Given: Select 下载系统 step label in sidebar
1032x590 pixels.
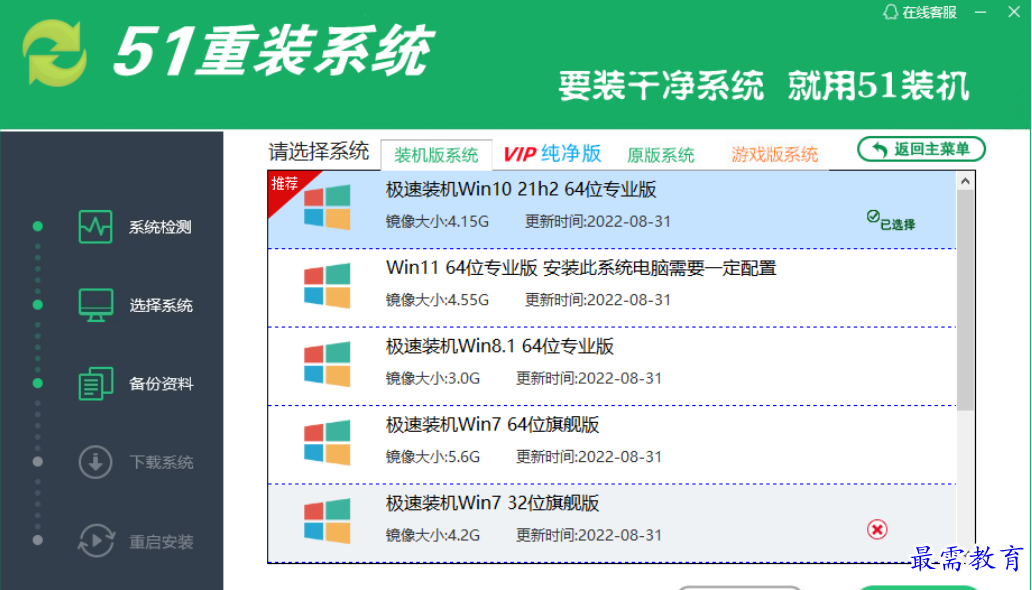Looking at the screenshot, I should click(x=161, y=462).
